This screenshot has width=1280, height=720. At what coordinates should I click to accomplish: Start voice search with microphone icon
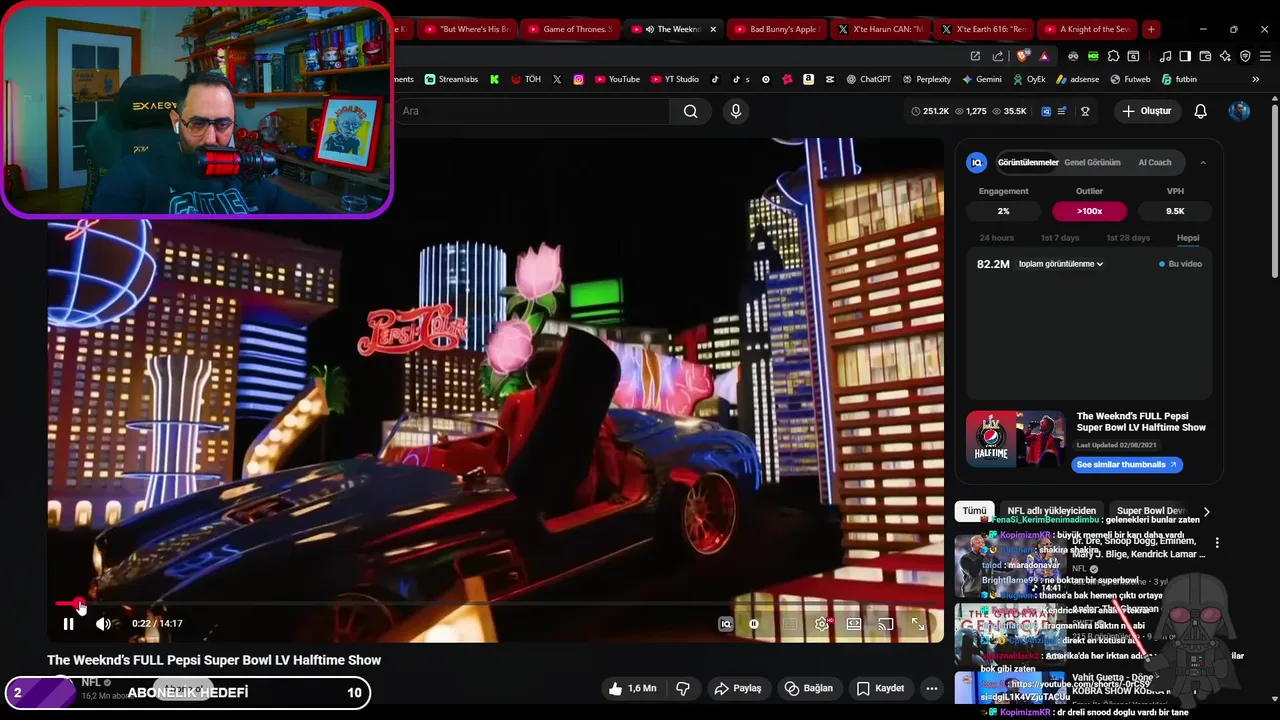pos(736,111)
